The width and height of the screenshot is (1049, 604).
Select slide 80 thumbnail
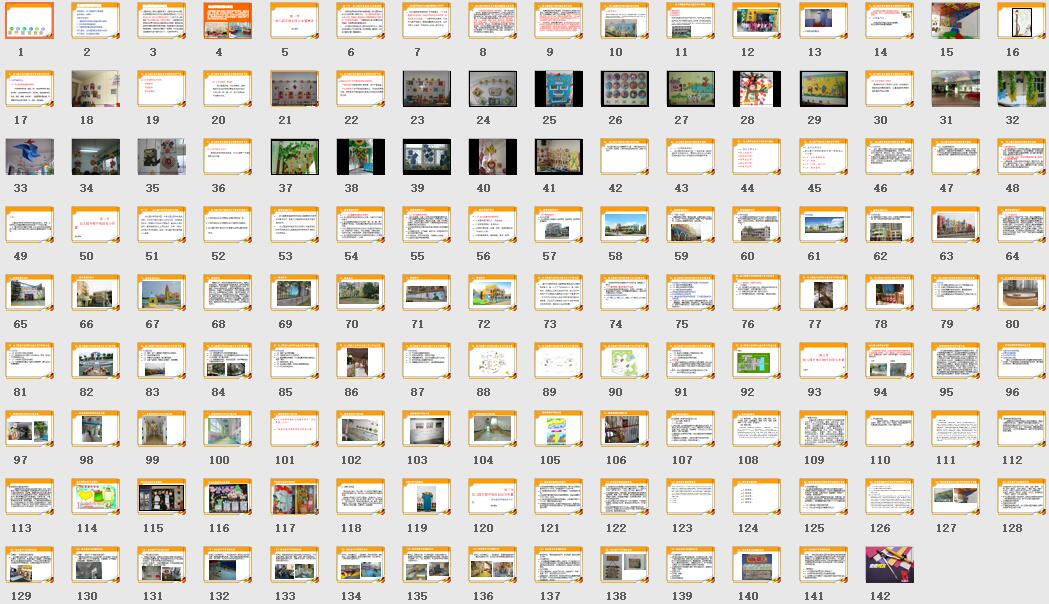point(1022,293)
